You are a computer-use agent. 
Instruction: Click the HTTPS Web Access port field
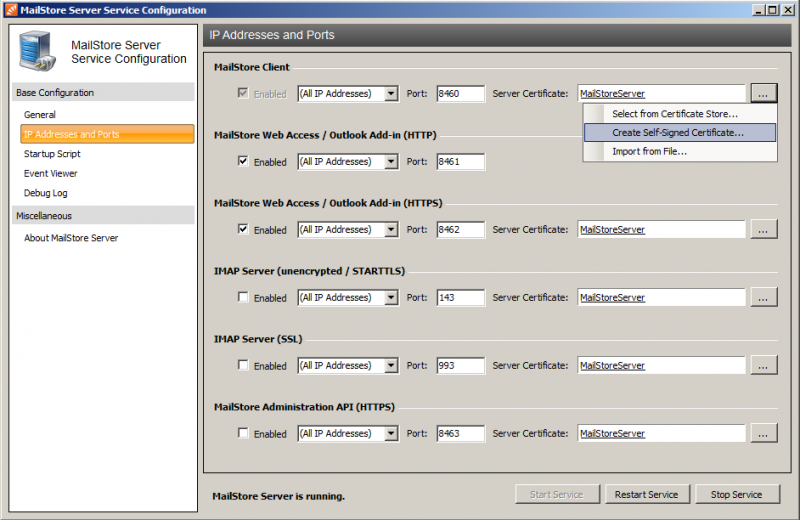tap(460, 229)
